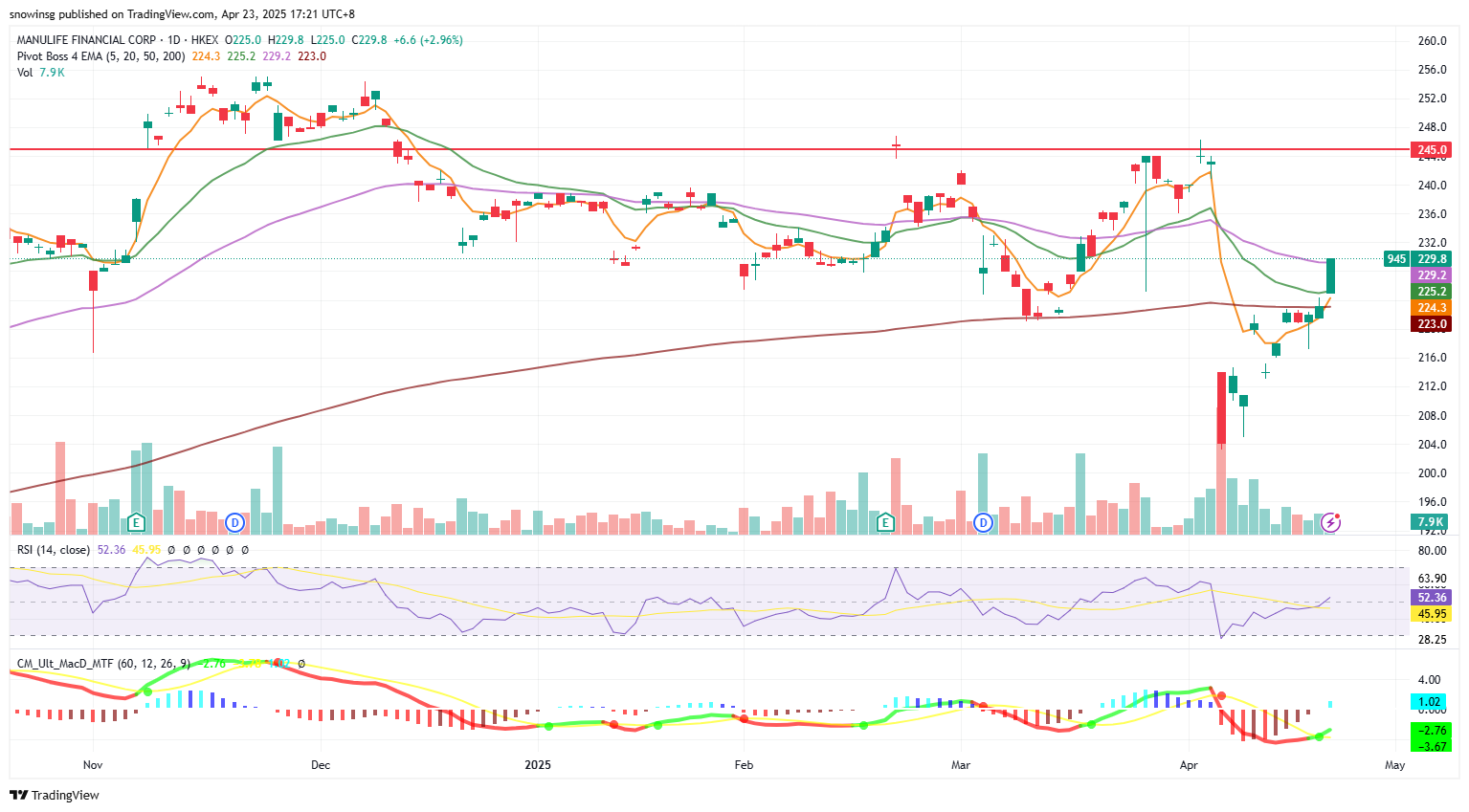Select the RSI (14, close) indicator legend
Image resolution: width=1469 pixels, height=812 pixels.
[x=54, y=550]
